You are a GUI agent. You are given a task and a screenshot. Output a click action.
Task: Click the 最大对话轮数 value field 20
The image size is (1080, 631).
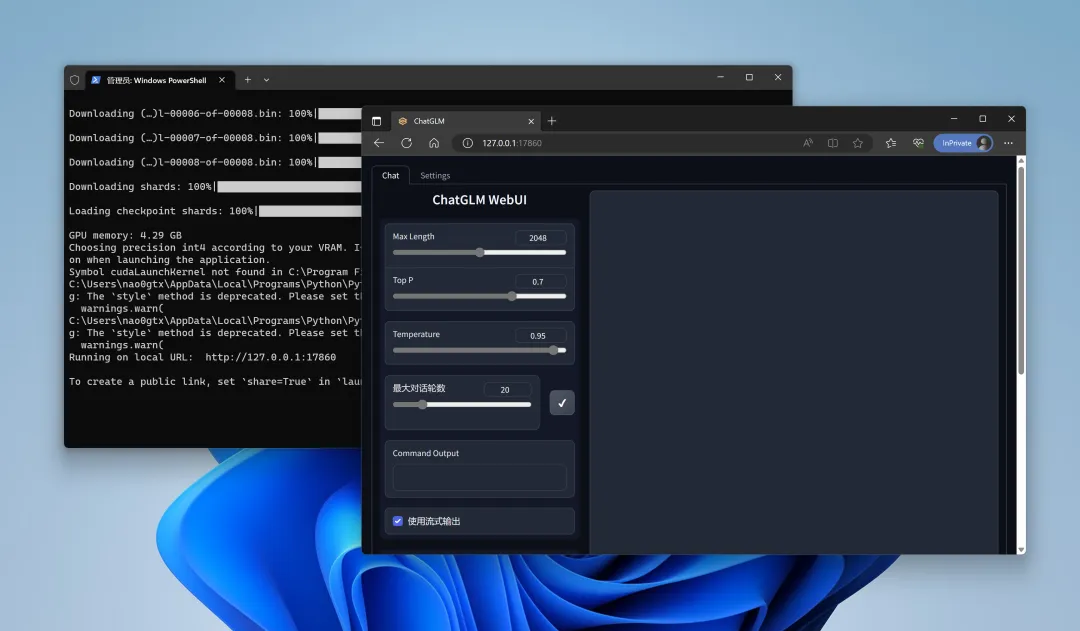click(508, 390)
